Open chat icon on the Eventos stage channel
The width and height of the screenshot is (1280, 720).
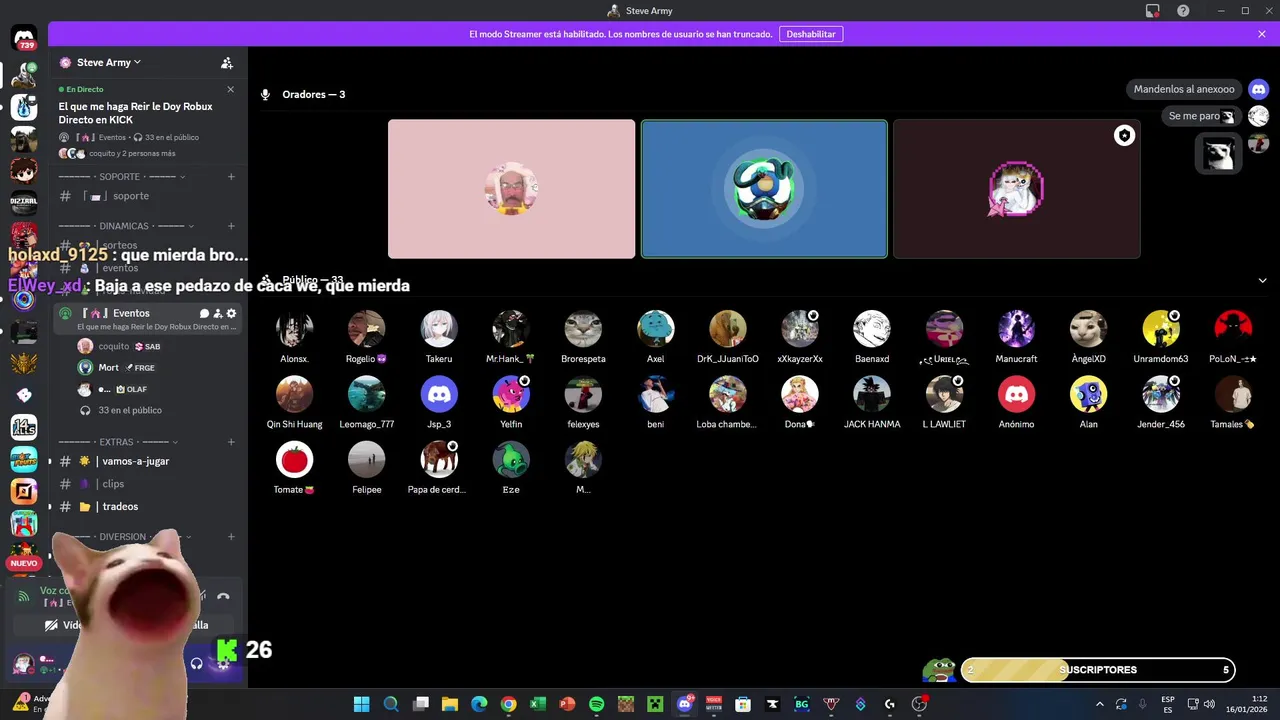(204, 314)
